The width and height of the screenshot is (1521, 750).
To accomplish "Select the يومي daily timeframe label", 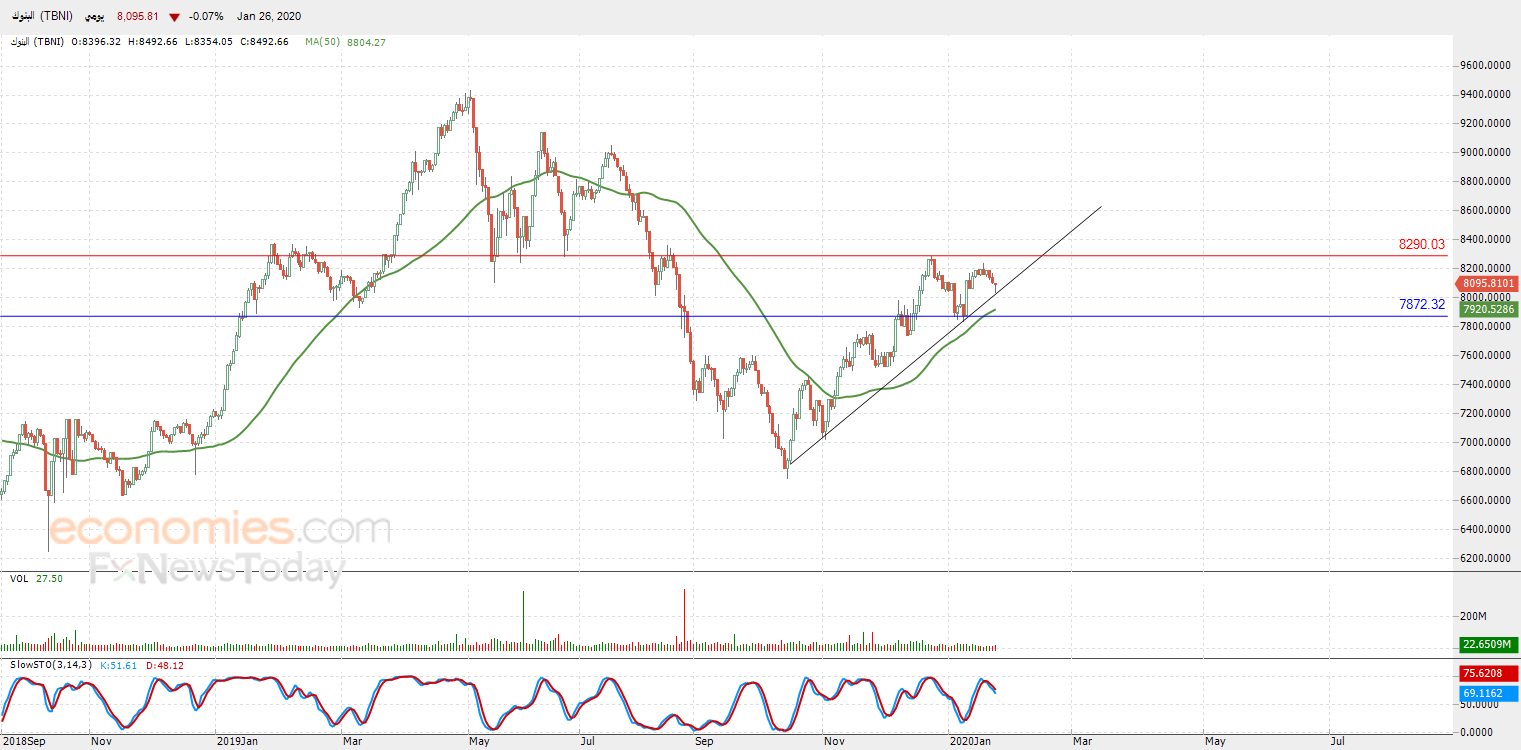I will [x=95, y=17].
